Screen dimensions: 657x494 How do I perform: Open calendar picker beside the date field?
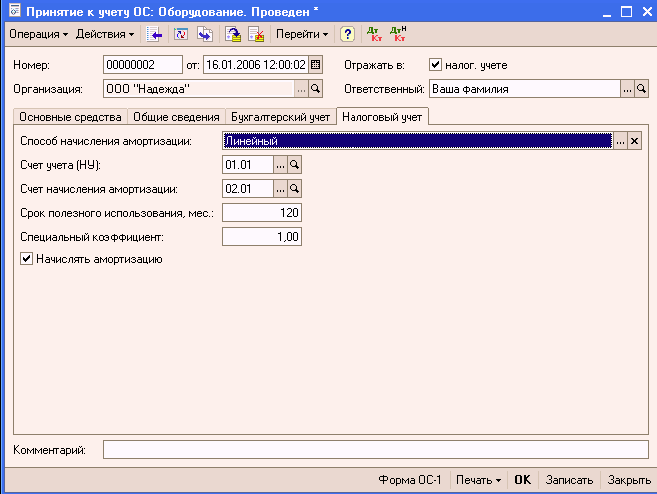[315, 65]
